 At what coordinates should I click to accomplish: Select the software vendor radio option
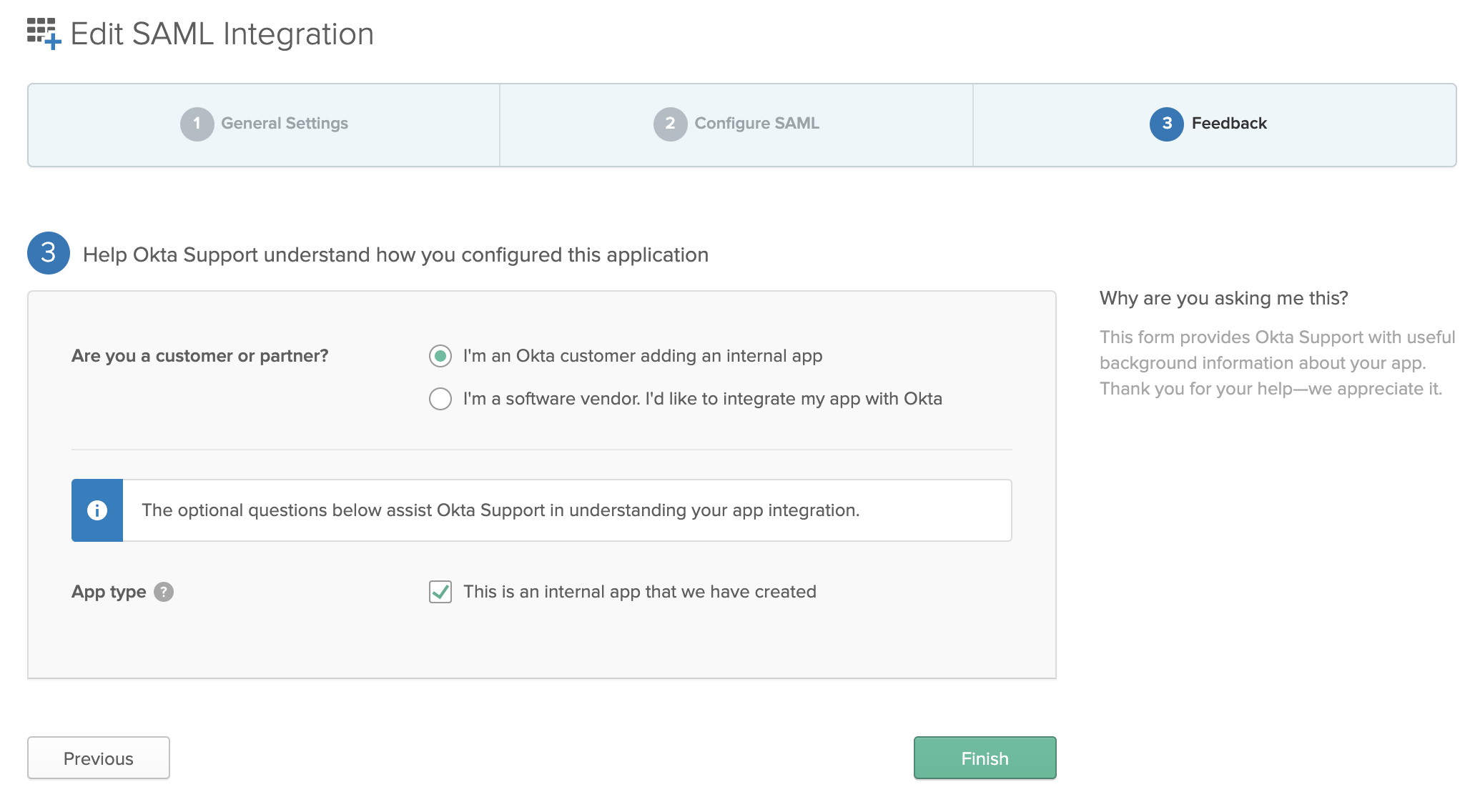[440, 399]
